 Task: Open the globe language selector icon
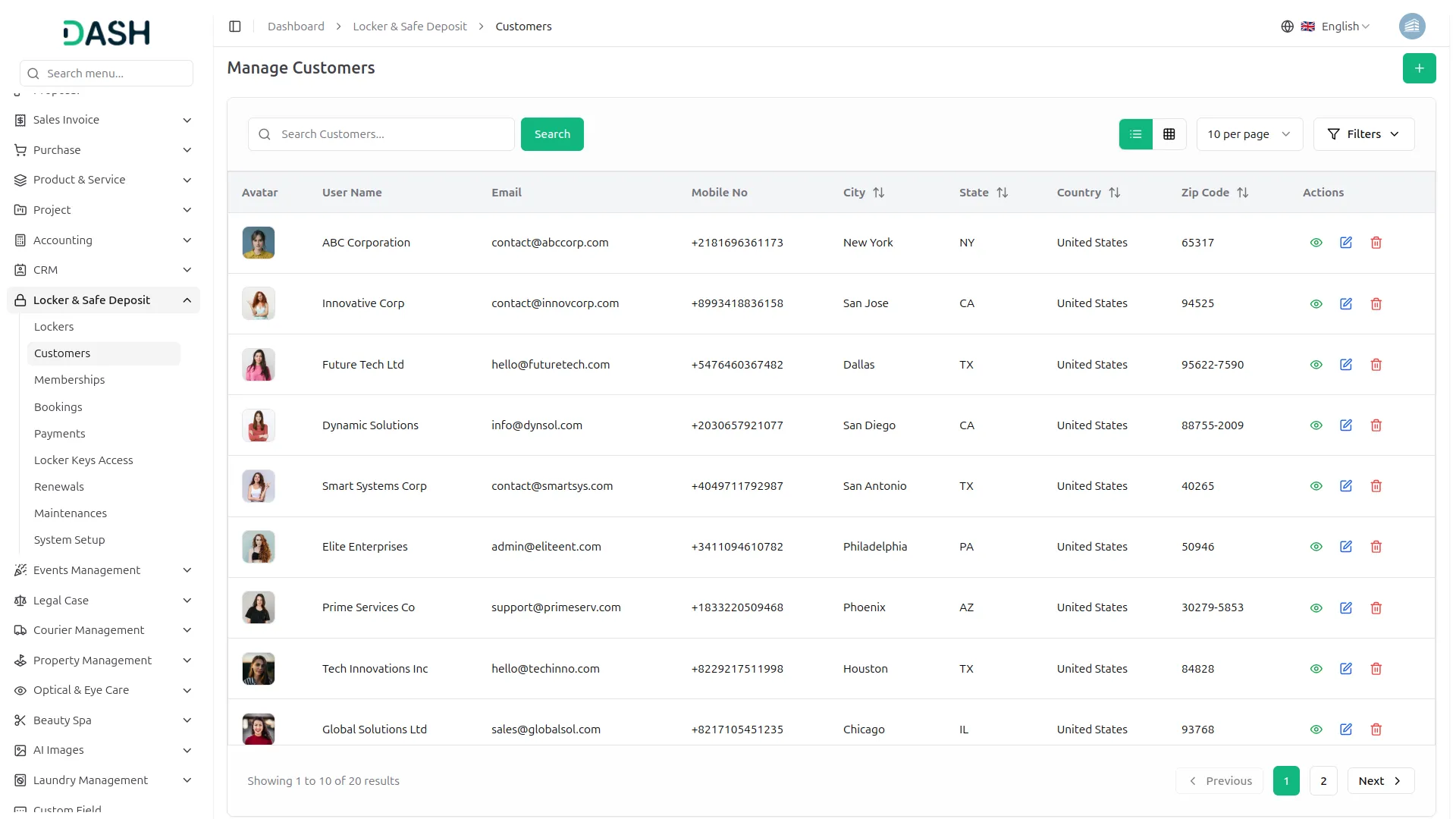1287,26
